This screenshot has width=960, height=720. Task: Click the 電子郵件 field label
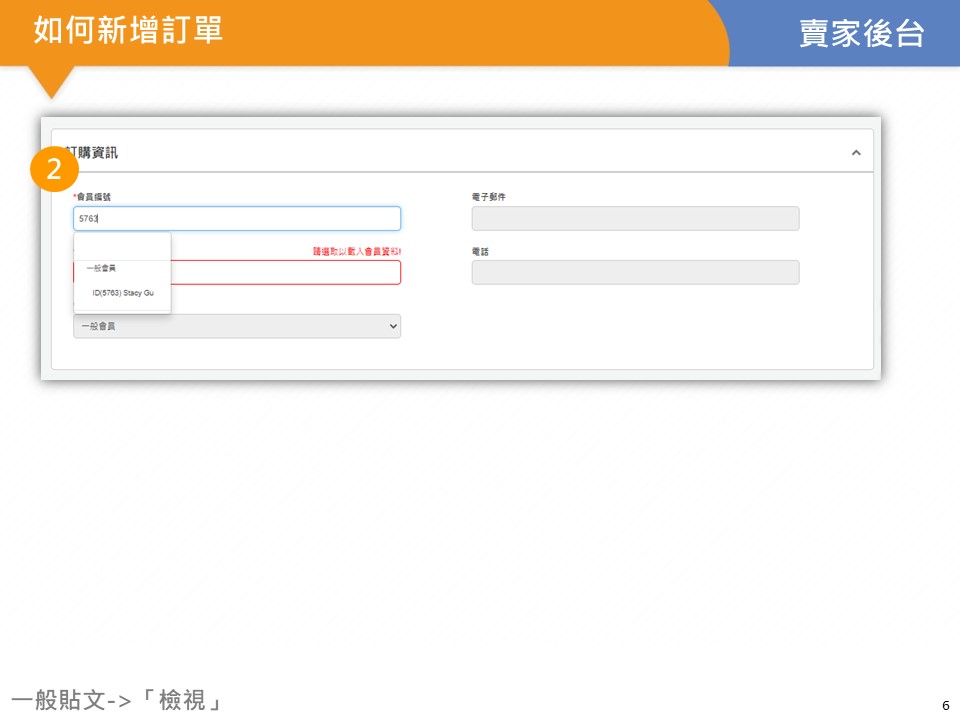click(489, 197)
